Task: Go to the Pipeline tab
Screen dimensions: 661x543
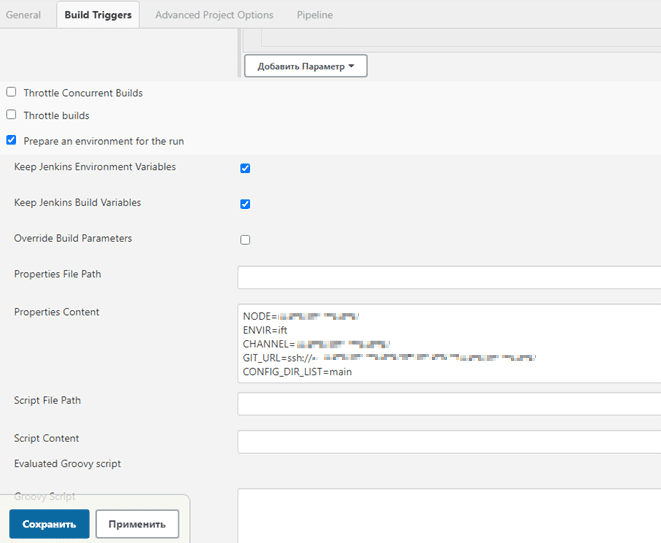Action: coord(315,15)
